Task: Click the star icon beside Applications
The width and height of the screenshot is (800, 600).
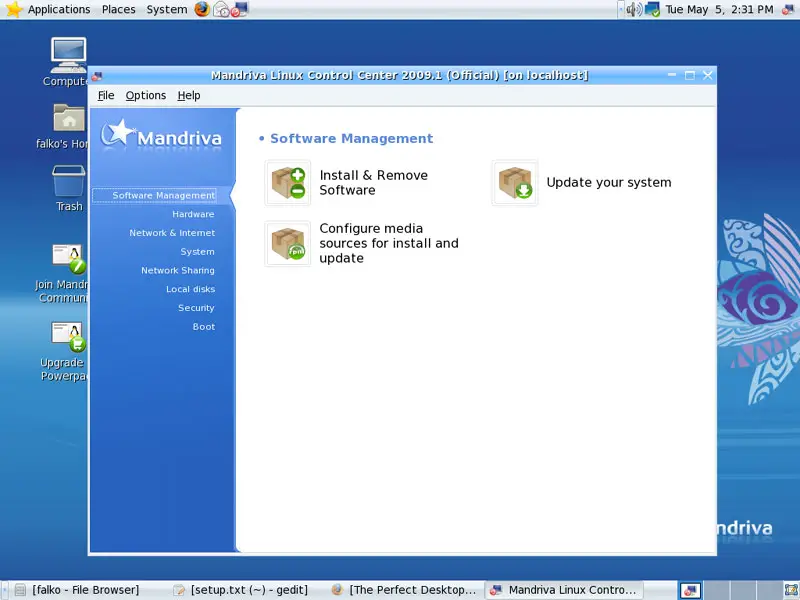Action: coord(14,9)
